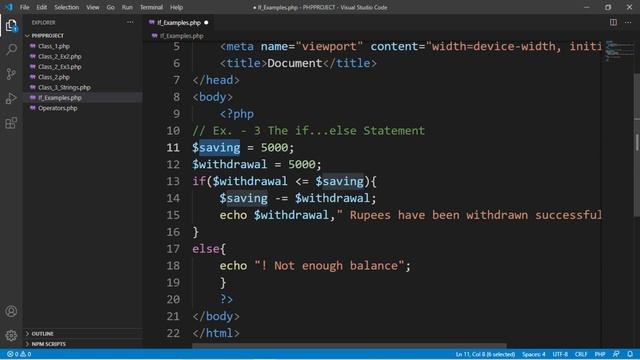Open the Terminal menu
This screenshot has width=640, height=360.
pyautogui.click(x=151, y=7)
